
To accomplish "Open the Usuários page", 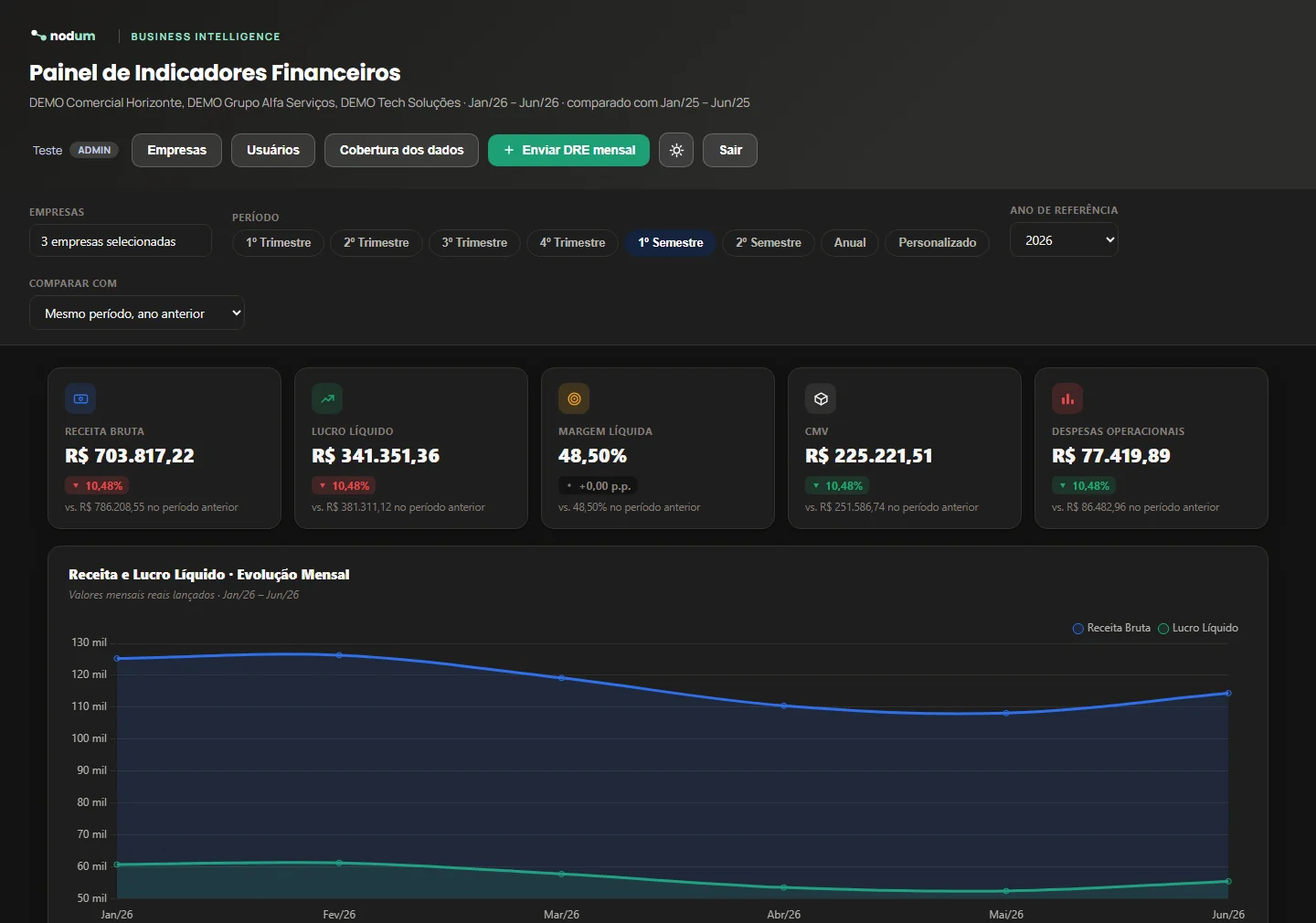I will [x=273, y=150].
